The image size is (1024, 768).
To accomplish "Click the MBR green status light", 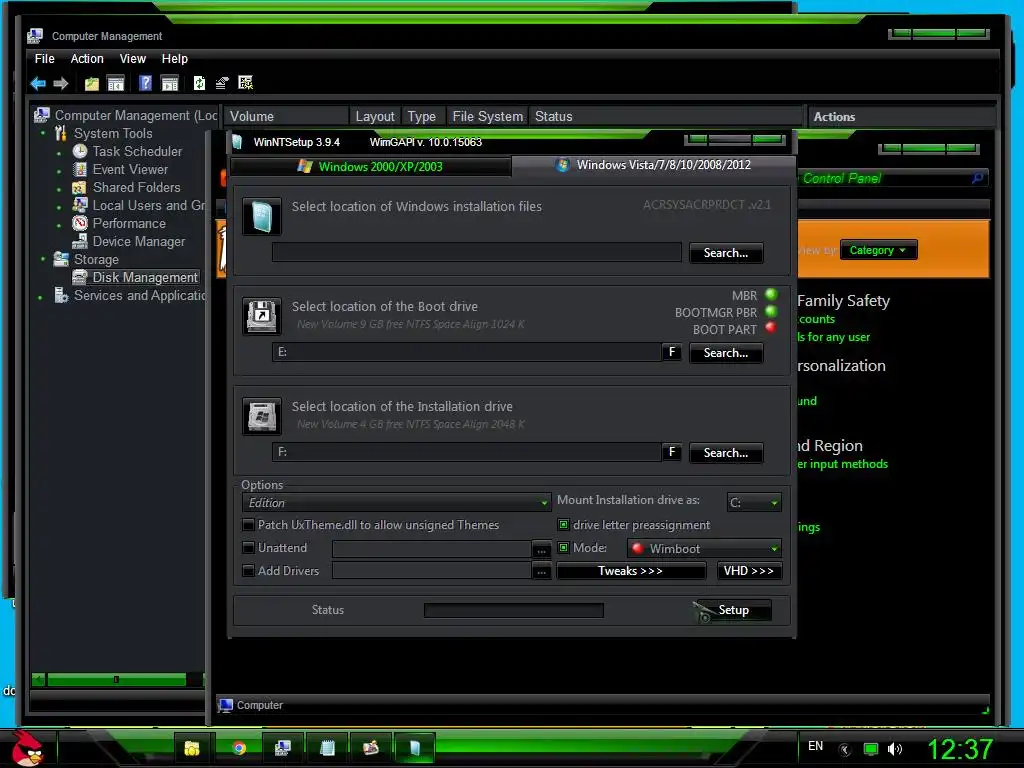I will click(771, 295).
